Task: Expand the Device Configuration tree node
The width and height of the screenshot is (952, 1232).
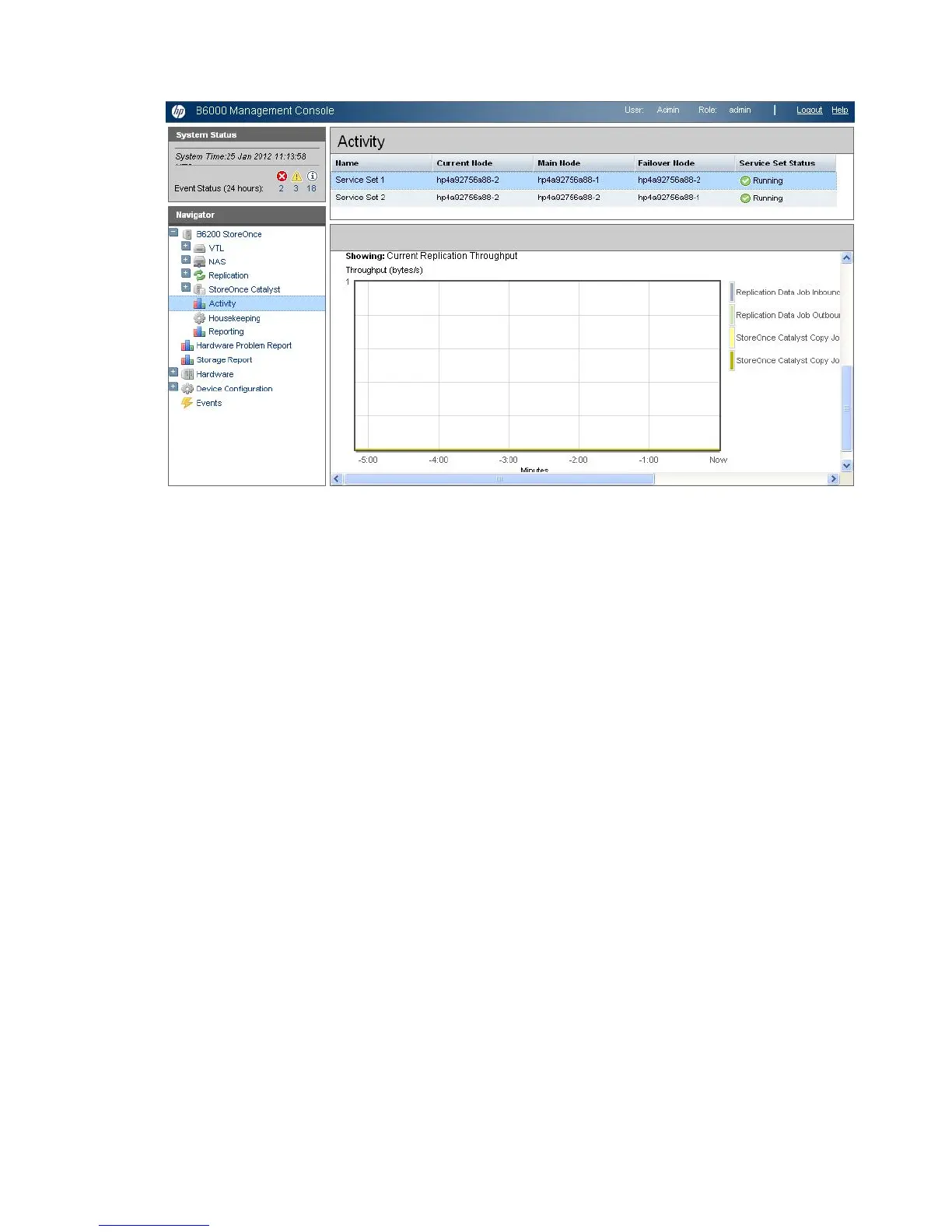Action: (173, 387)
